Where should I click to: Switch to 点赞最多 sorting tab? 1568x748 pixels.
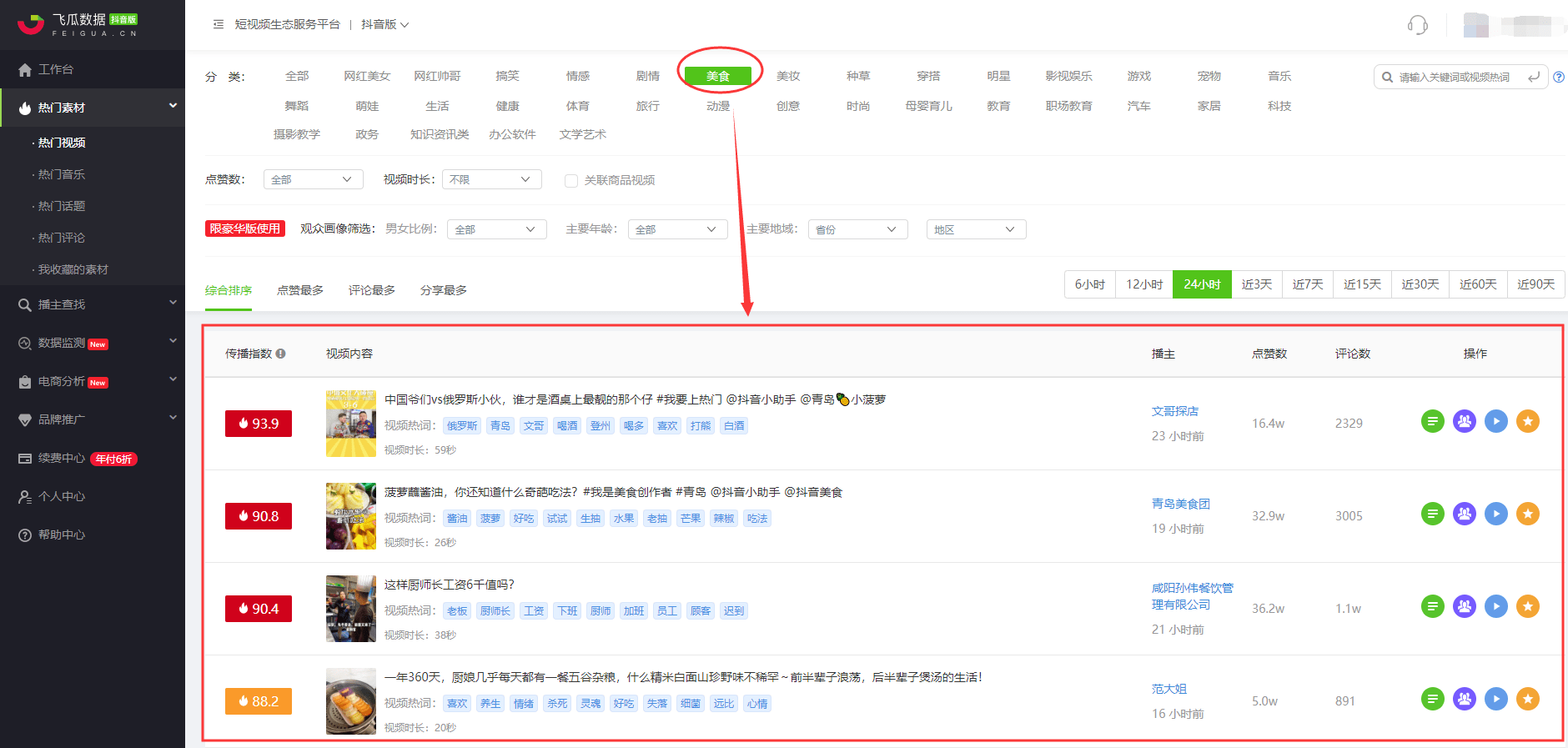point(300,290)
